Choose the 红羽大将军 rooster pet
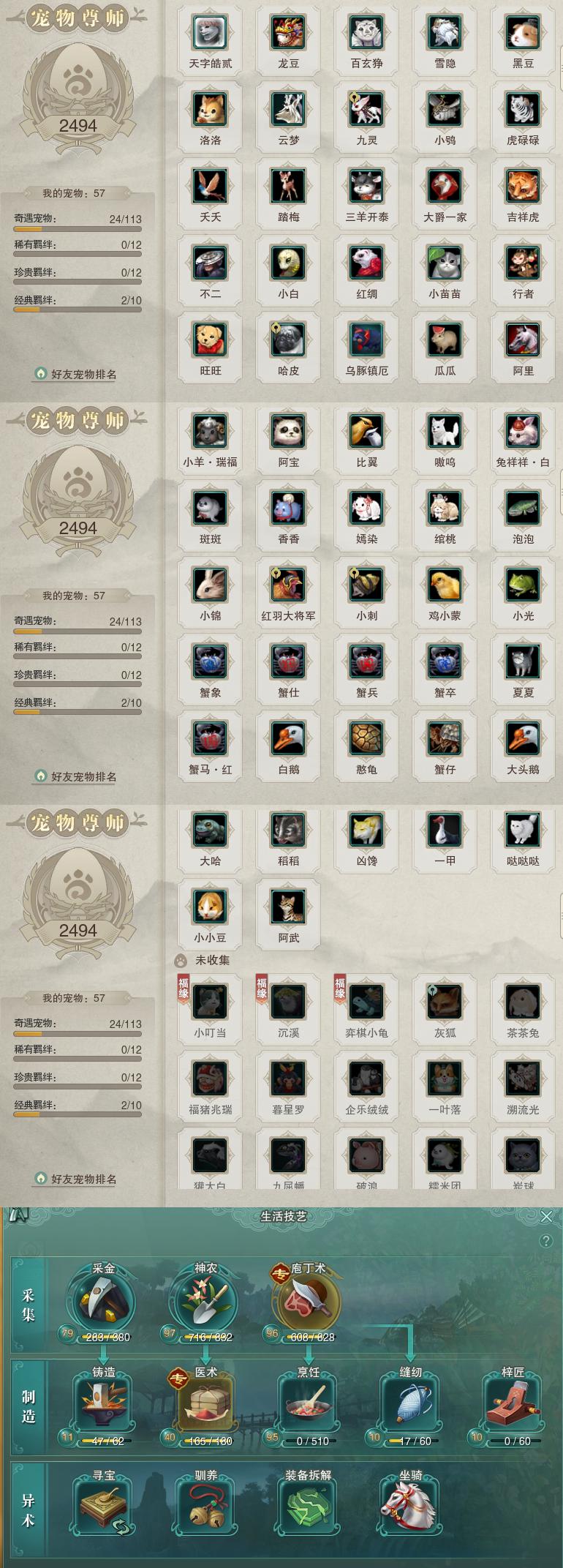 pyautogui.click(x=289, y=585)
